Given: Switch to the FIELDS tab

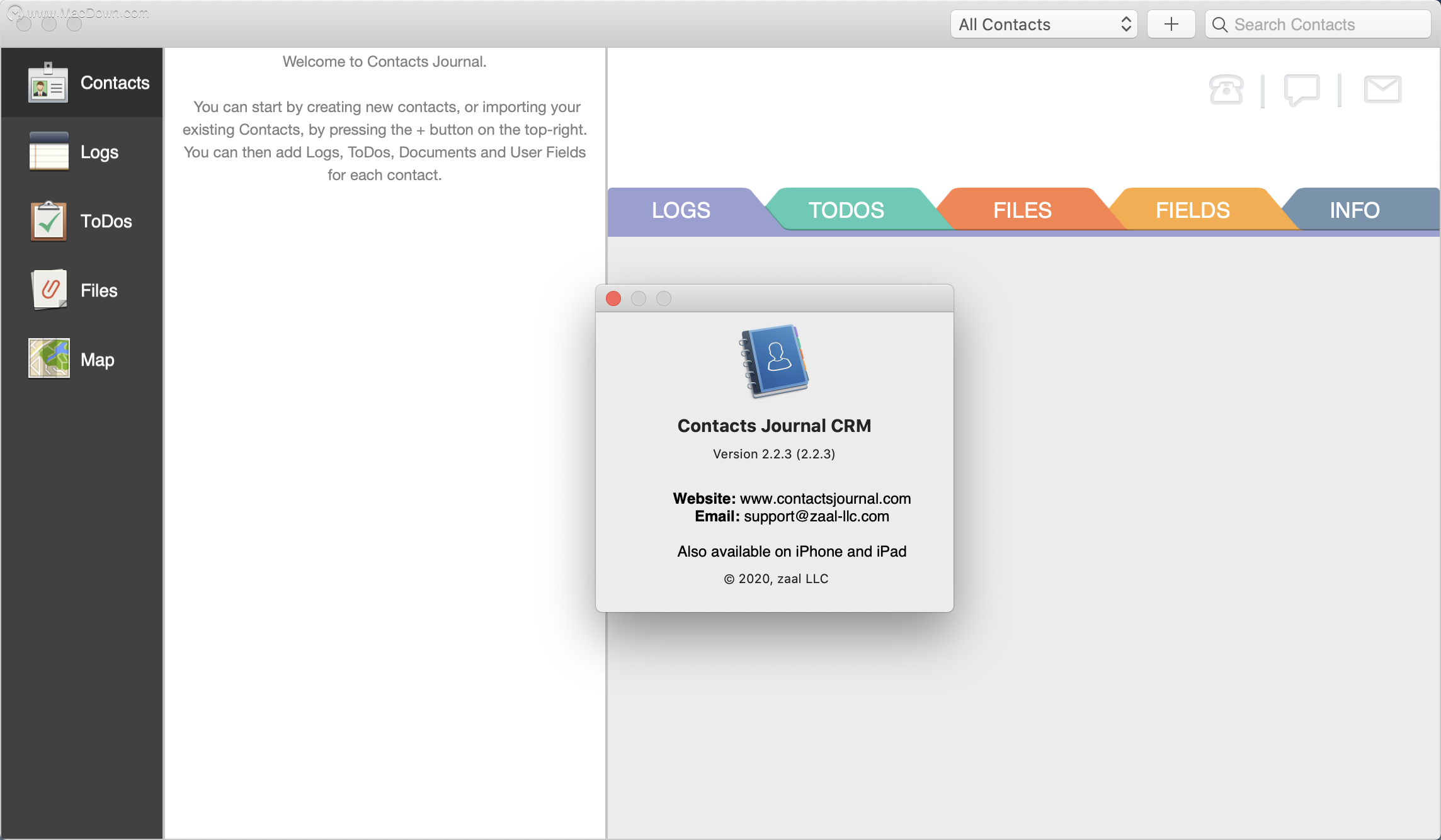Looking at the screenshot, I should click(1192, 210).
